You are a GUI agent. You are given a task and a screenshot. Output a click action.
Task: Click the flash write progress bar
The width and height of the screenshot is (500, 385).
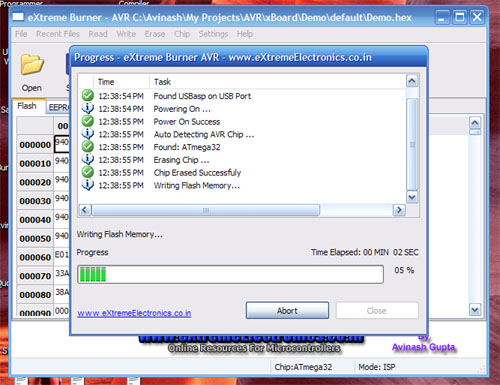click(230, 275)
